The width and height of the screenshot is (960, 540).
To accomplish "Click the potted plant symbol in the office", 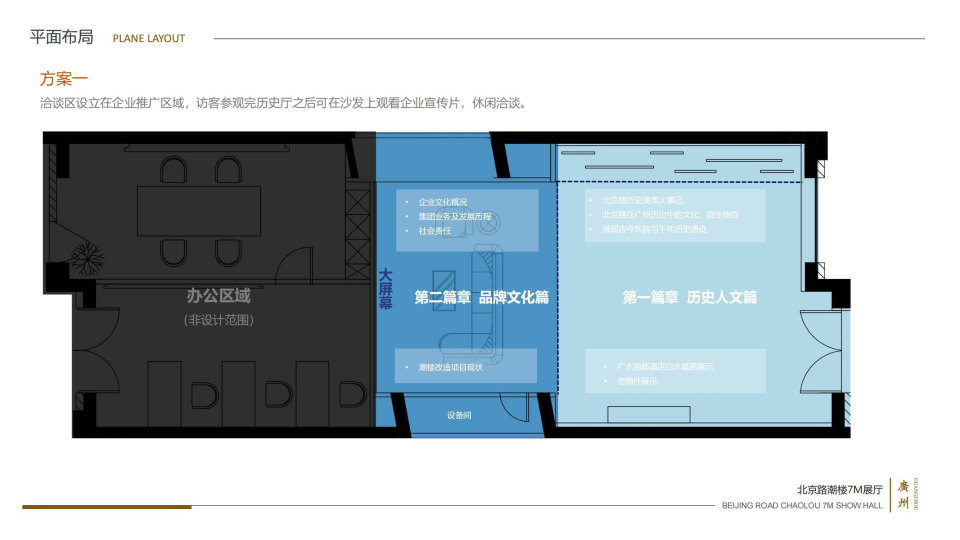I will point(86,258).
